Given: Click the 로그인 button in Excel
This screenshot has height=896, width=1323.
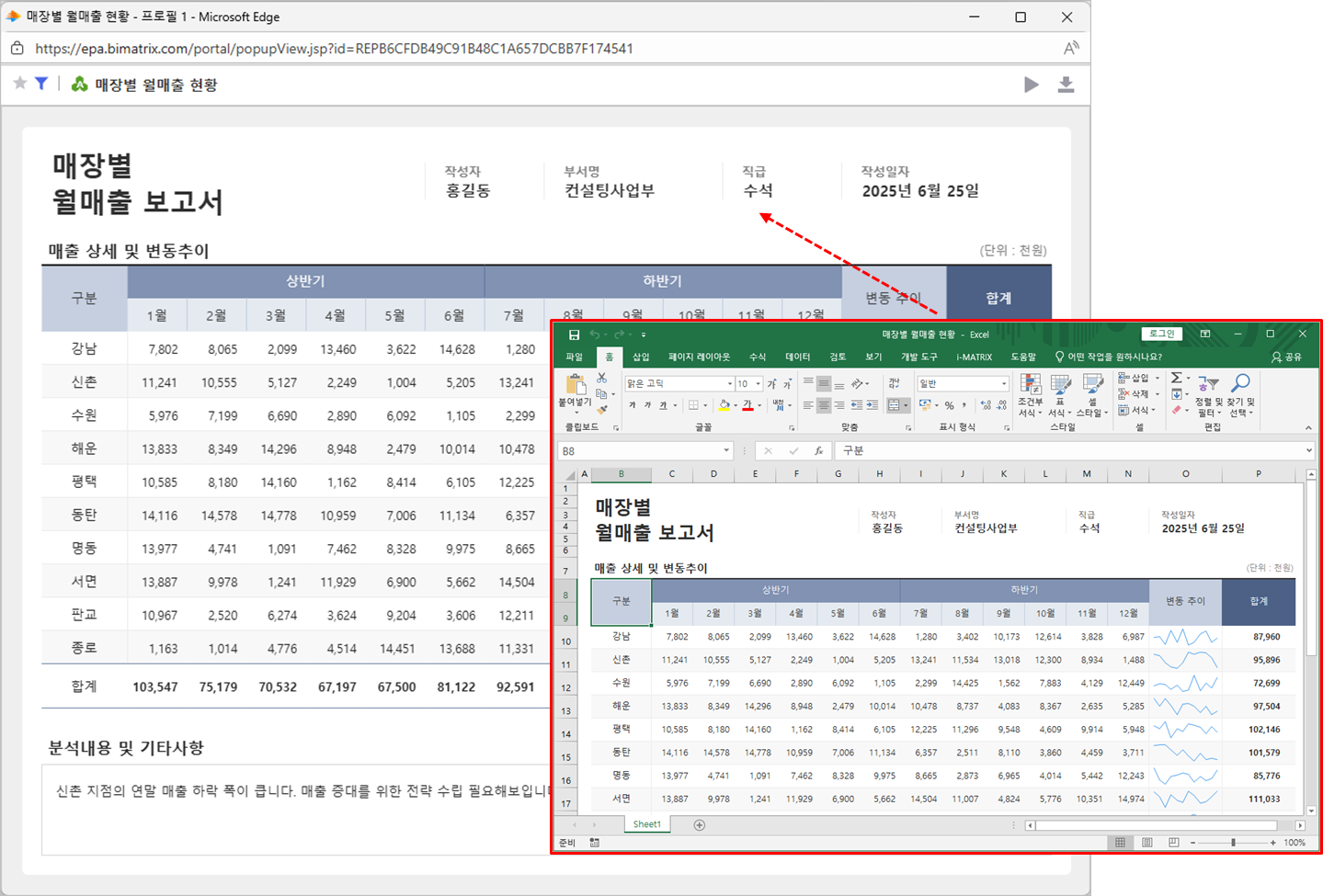Looking at the screenshot, I should [x=1160, y=334].
